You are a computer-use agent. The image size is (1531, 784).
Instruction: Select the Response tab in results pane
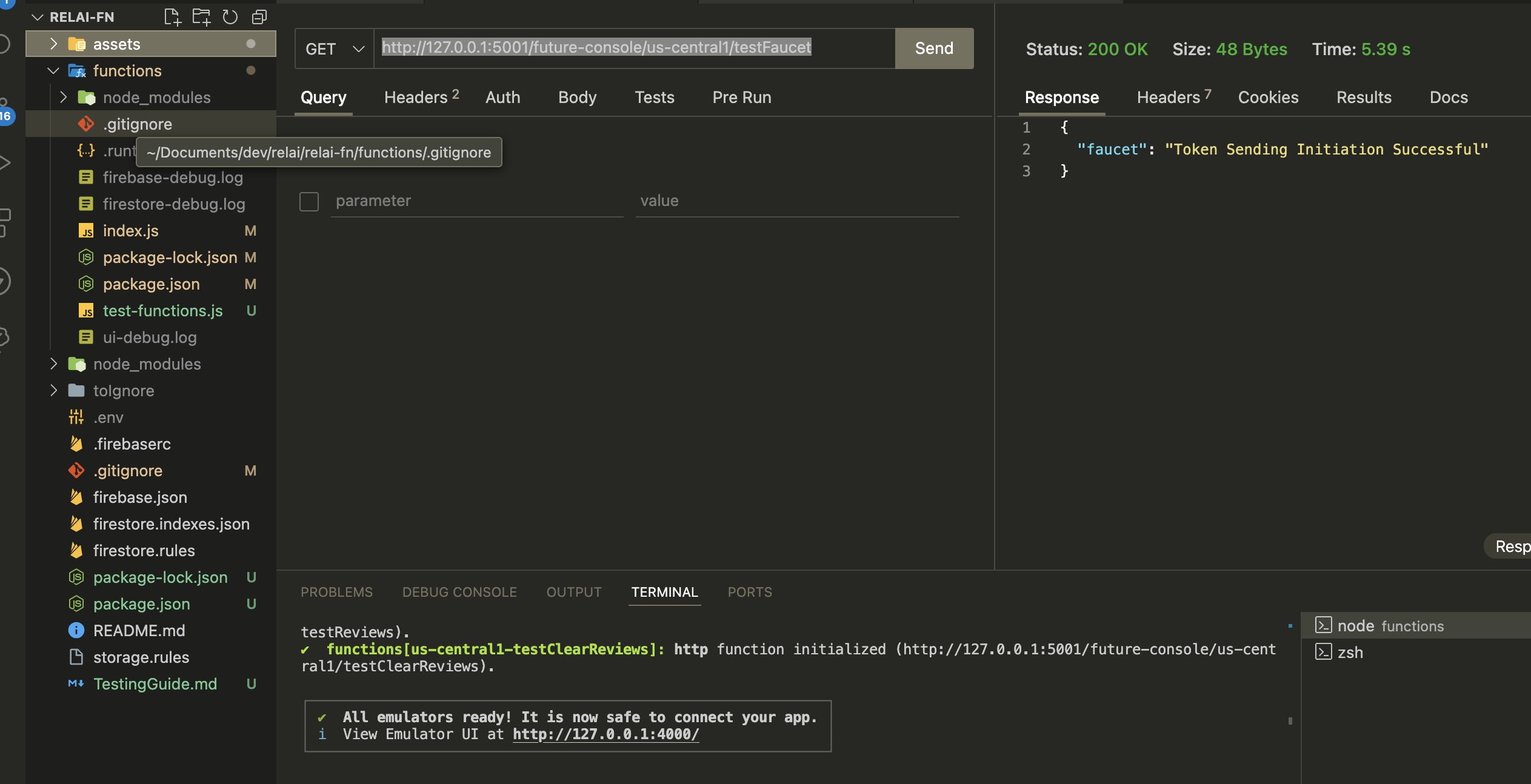[x=1061, y=97]
